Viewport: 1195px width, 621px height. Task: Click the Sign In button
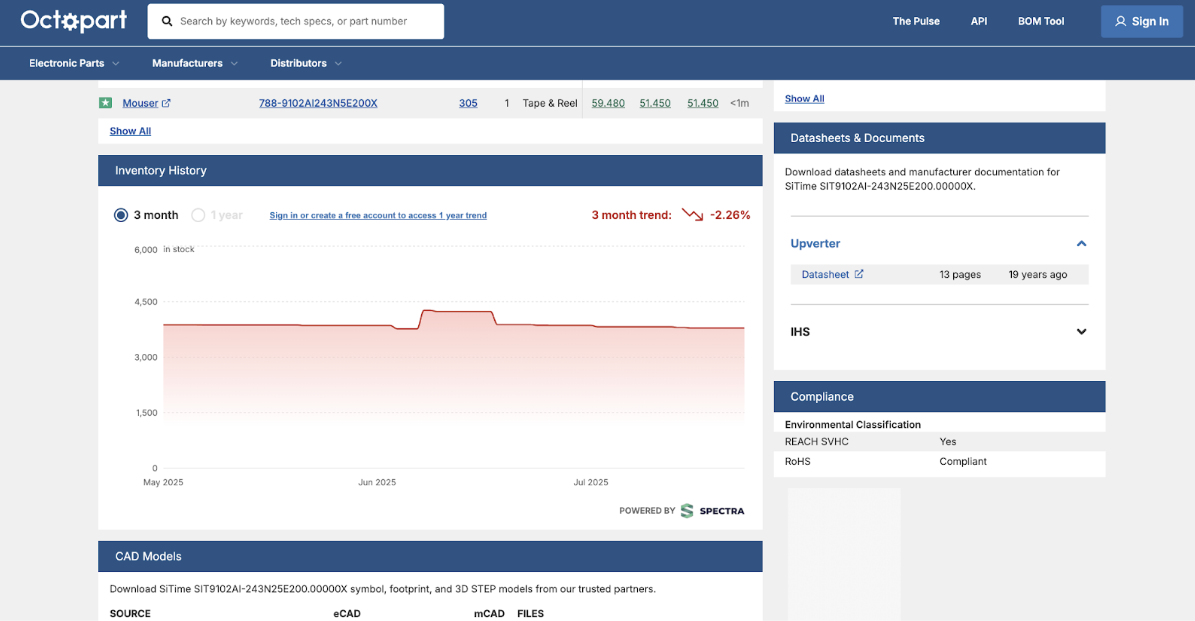coord(1142,21)
